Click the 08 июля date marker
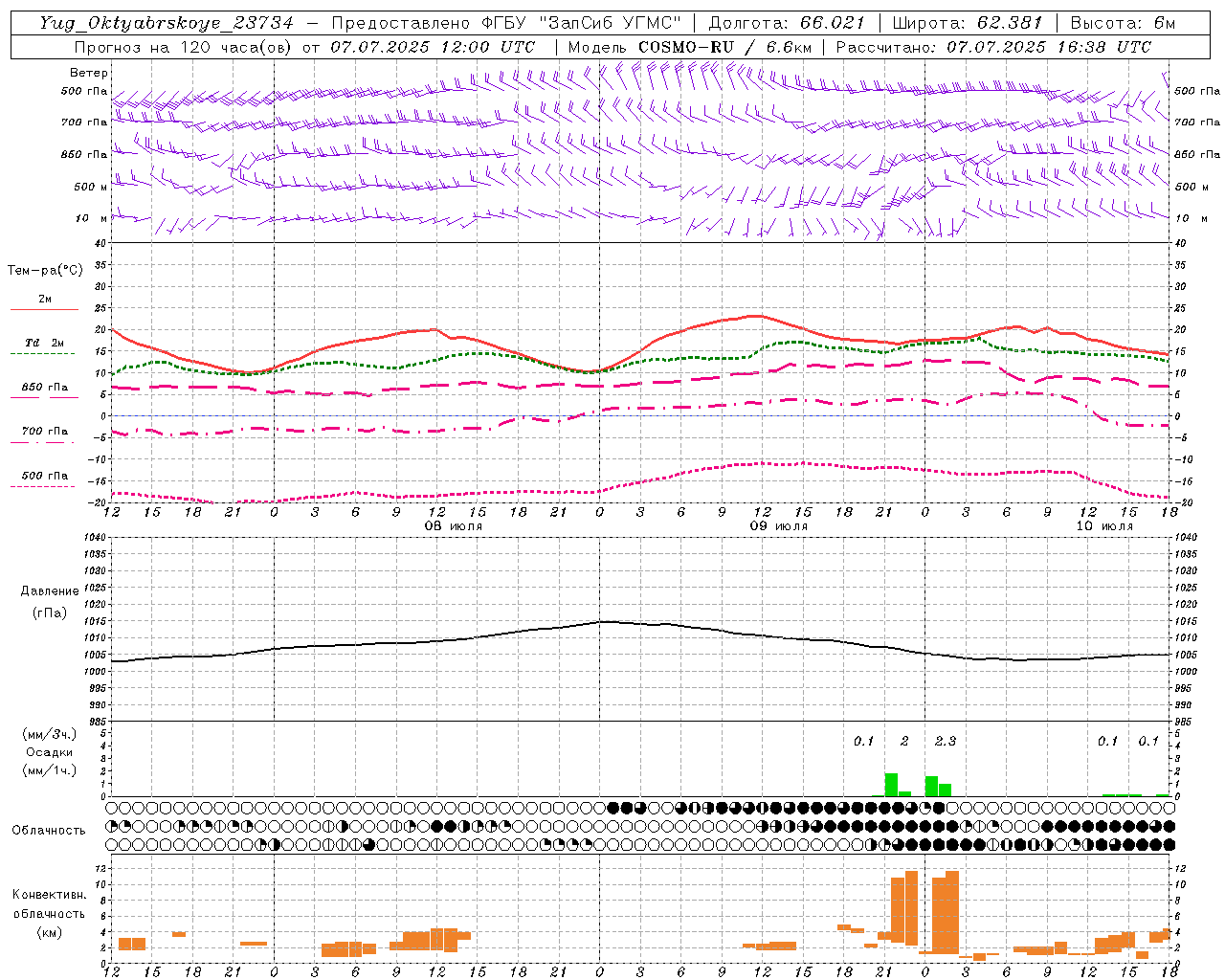This screenshot has height=980, width=1225. [x=454, y=526]
